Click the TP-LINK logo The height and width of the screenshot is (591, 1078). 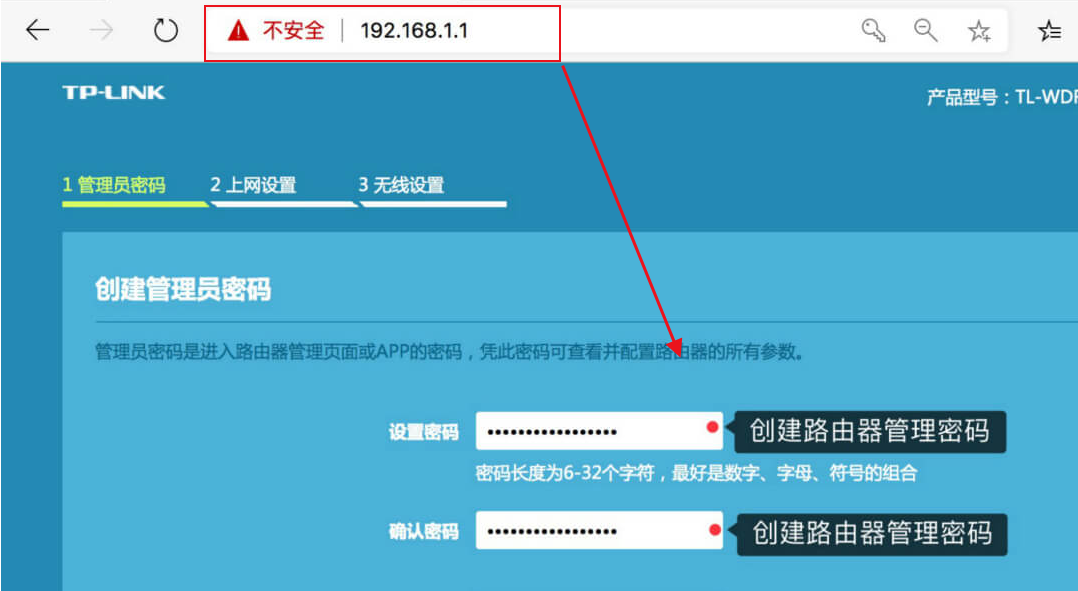tap(113, 93)
